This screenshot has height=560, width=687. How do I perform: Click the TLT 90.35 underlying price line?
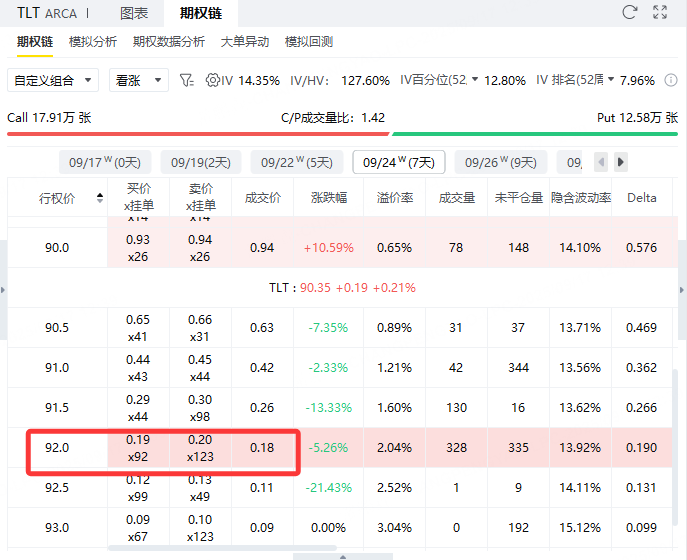(343, 288)
